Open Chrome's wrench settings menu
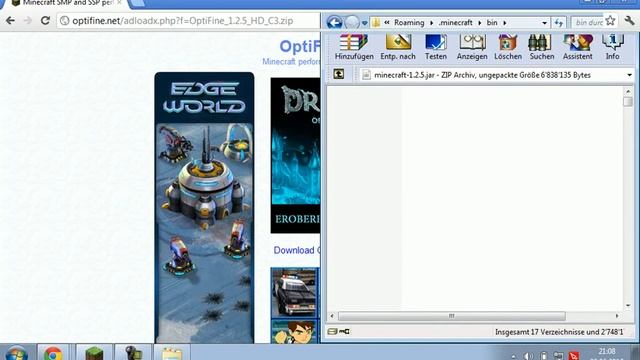The height and width of the screenshot is (360, 640). click(629, 20)
